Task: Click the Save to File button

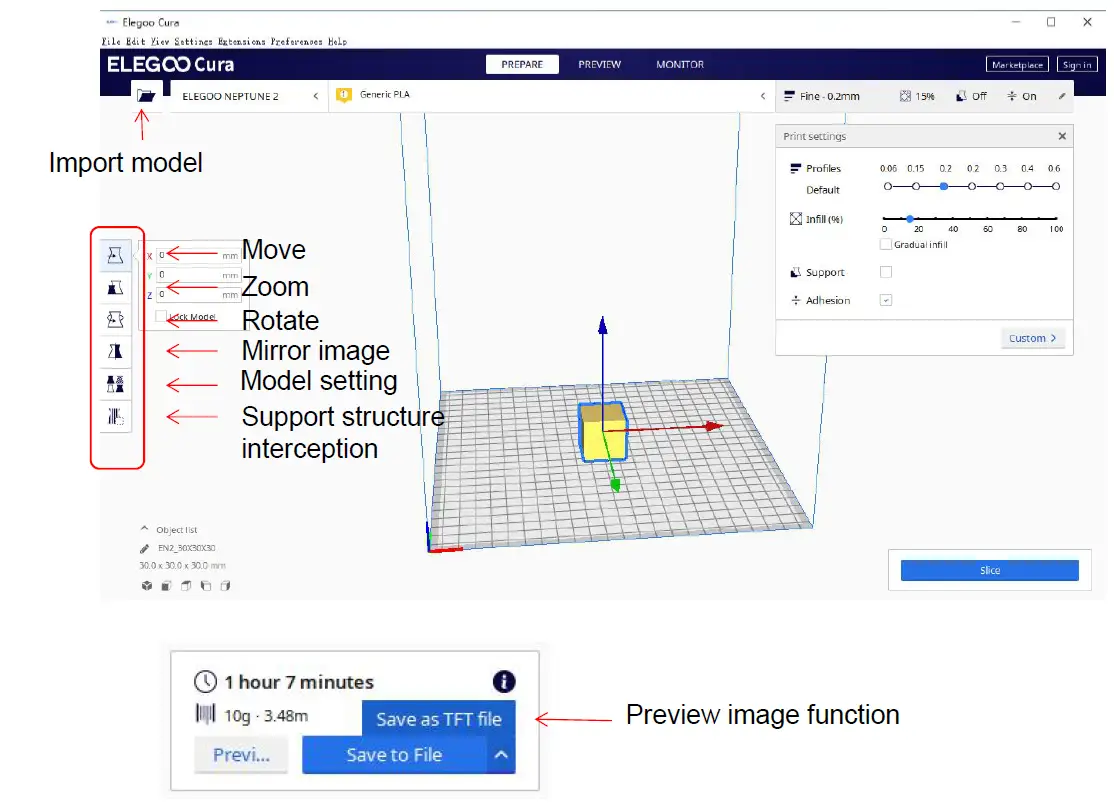Action: coord(394,754)
